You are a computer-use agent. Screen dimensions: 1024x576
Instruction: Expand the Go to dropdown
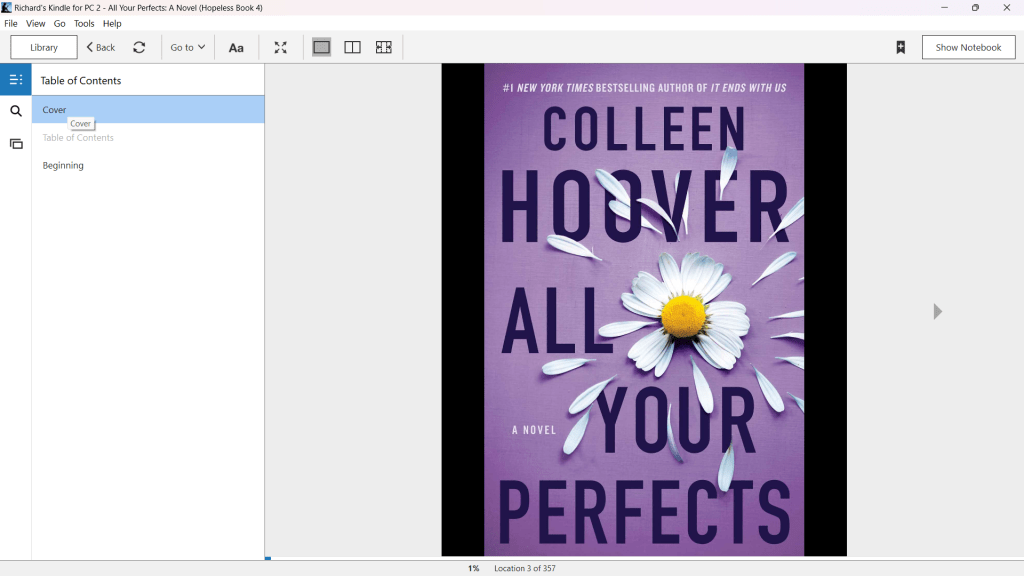click(187, 47)
